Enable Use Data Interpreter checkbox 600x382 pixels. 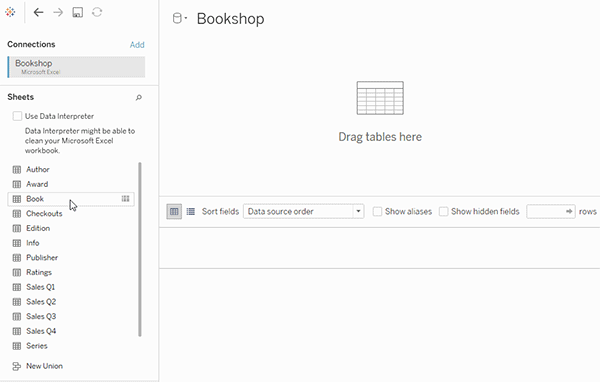(17, 116)
